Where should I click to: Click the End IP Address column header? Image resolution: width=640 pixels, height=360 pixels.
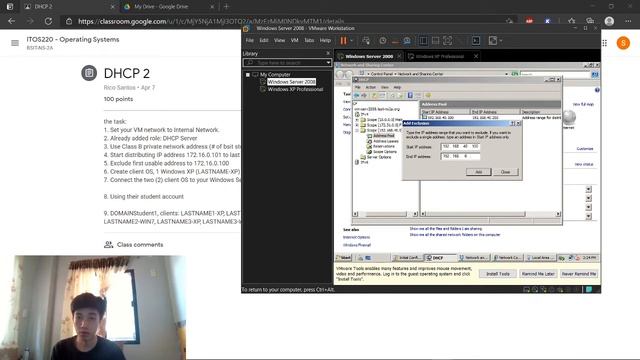click(495, 111)
